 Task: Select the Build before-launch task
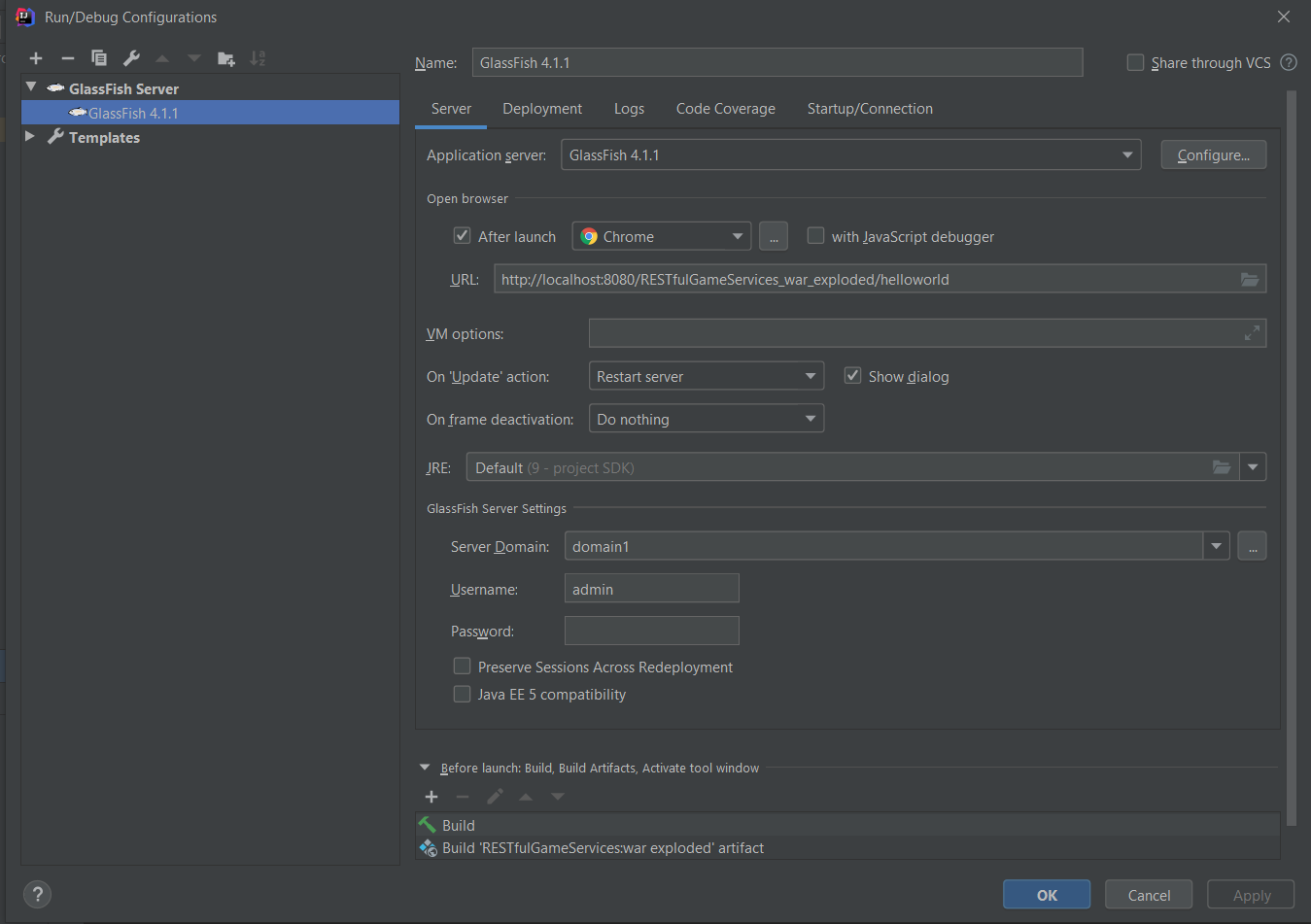pyautogui.click(x=847, y=825)
